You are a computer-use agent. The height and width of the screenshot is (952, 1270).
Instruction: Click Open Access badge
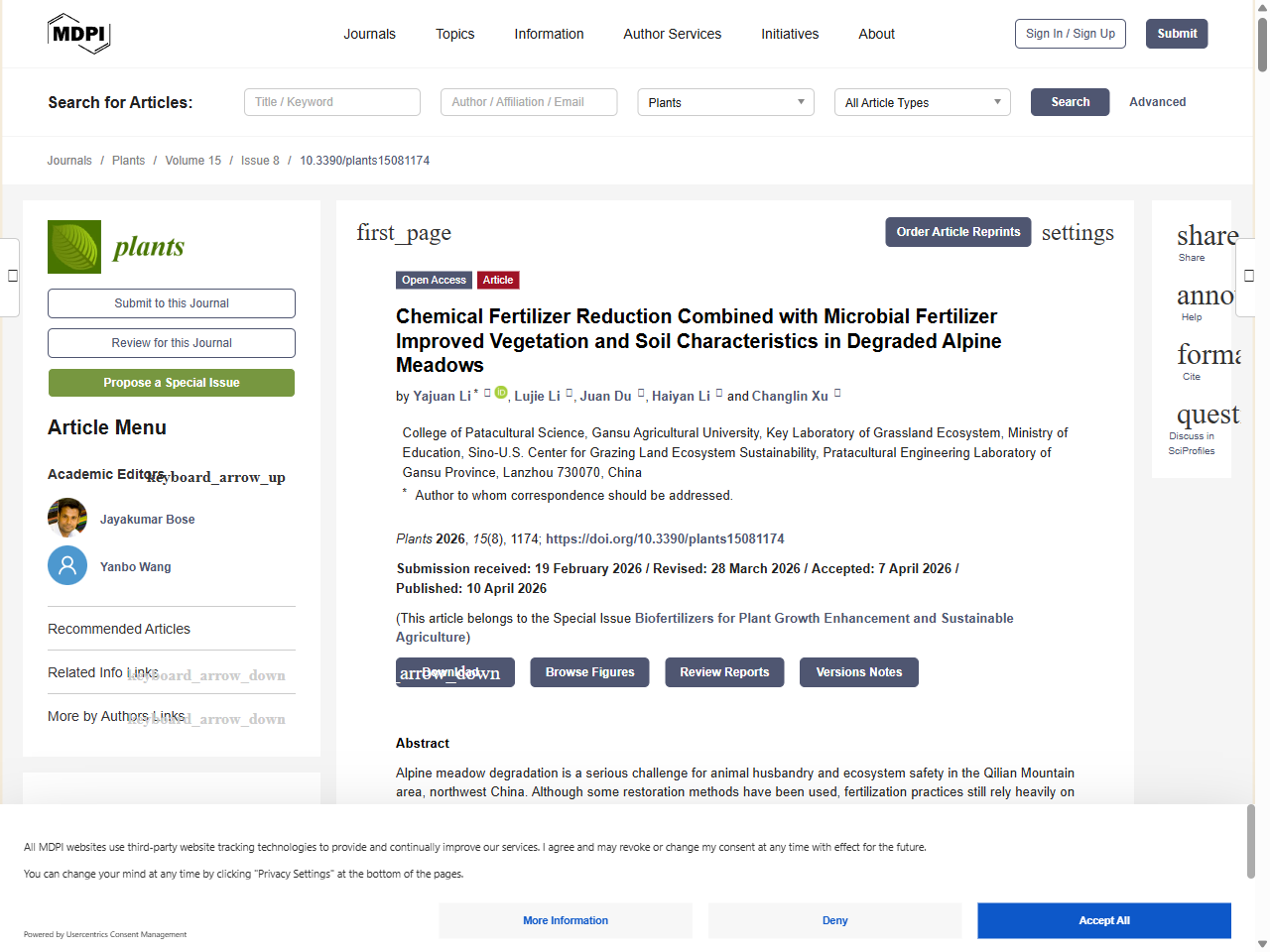pyautogui.click(x=434, y=281)
